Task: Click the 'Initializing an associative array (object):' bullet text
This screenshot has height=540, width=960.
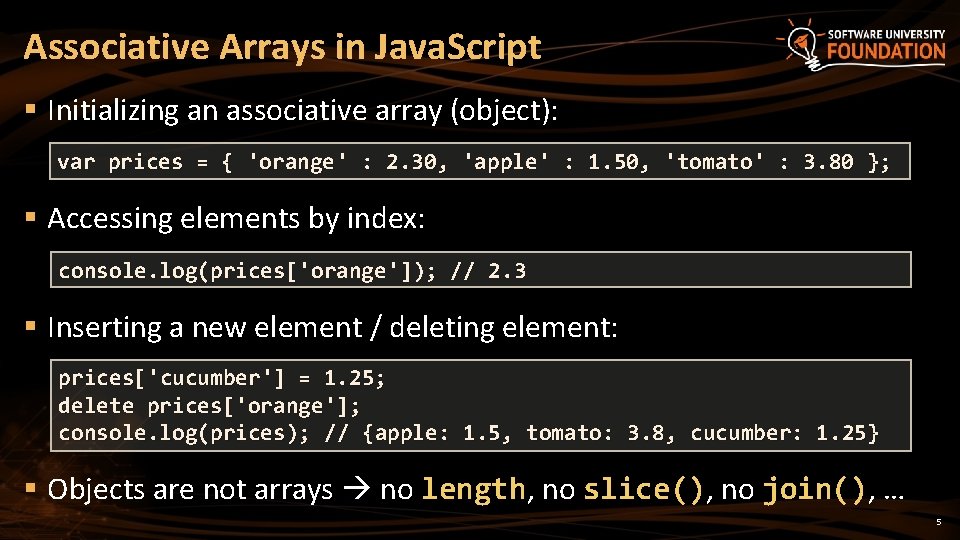Action: tap(302, 111)
